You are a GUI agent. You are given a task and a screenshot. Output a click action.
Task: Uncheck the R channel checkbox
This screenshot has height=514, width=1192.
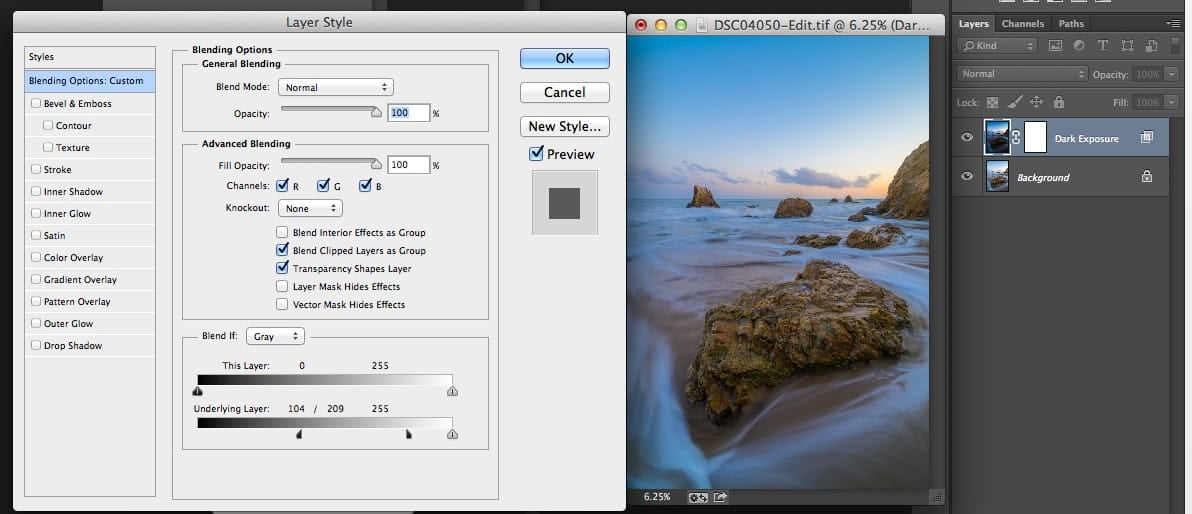pyautogui.click(x=282, y=185)
